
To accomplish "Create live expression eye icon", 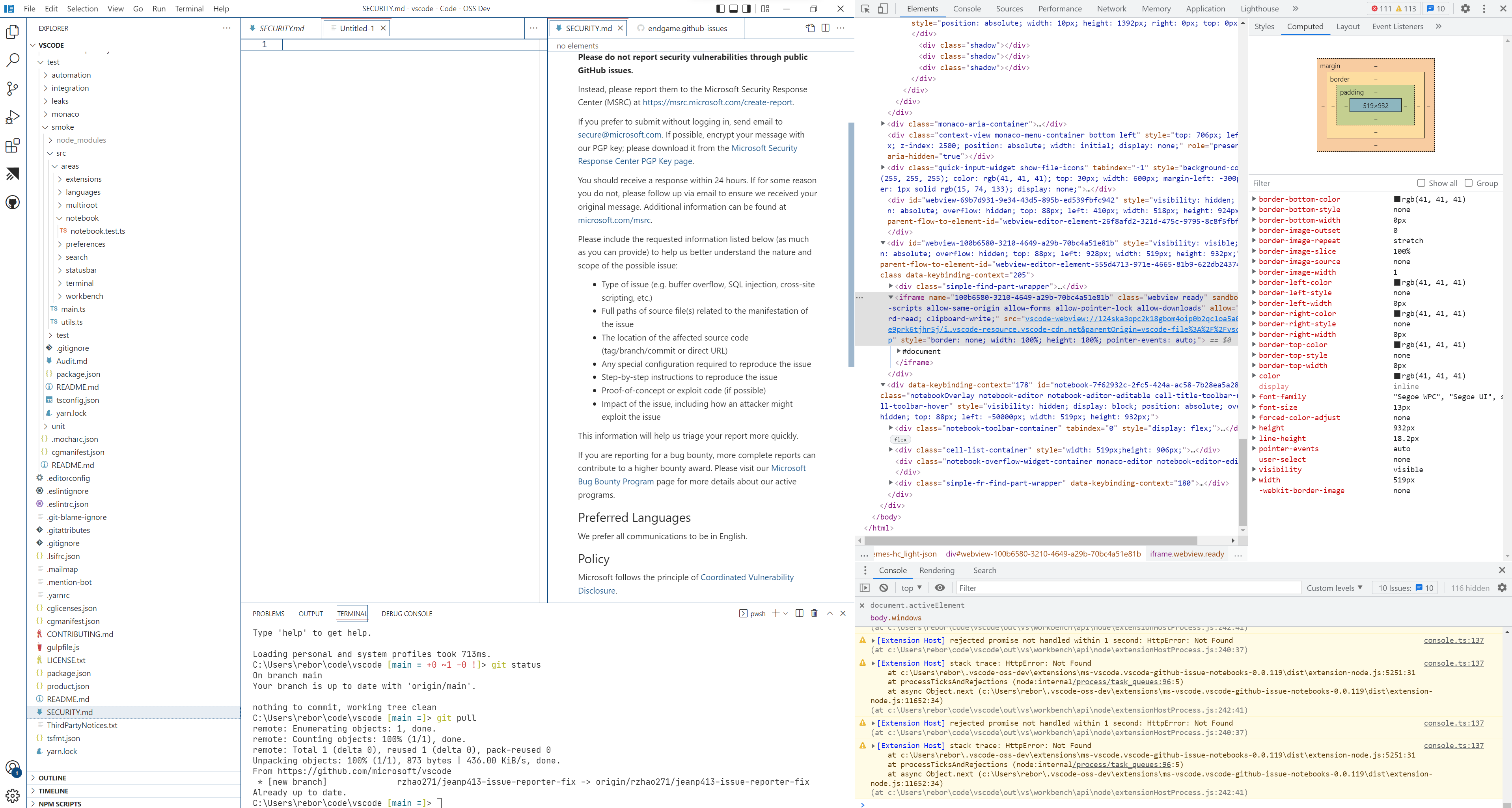I will pos(940,588).
